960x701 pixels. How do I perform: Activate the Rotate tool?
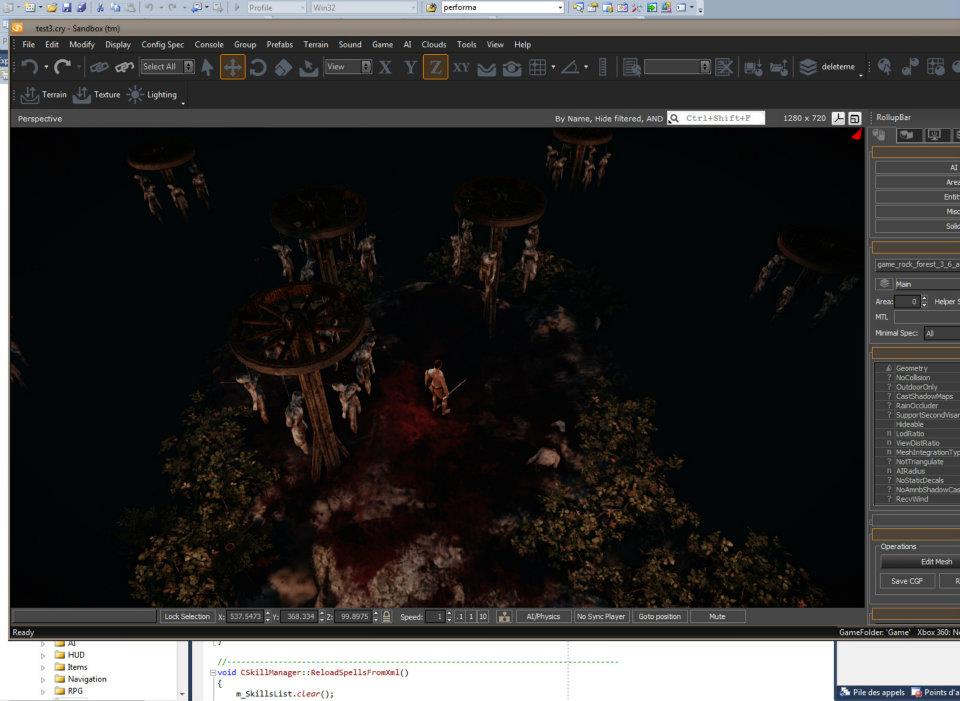click(258, 67)
